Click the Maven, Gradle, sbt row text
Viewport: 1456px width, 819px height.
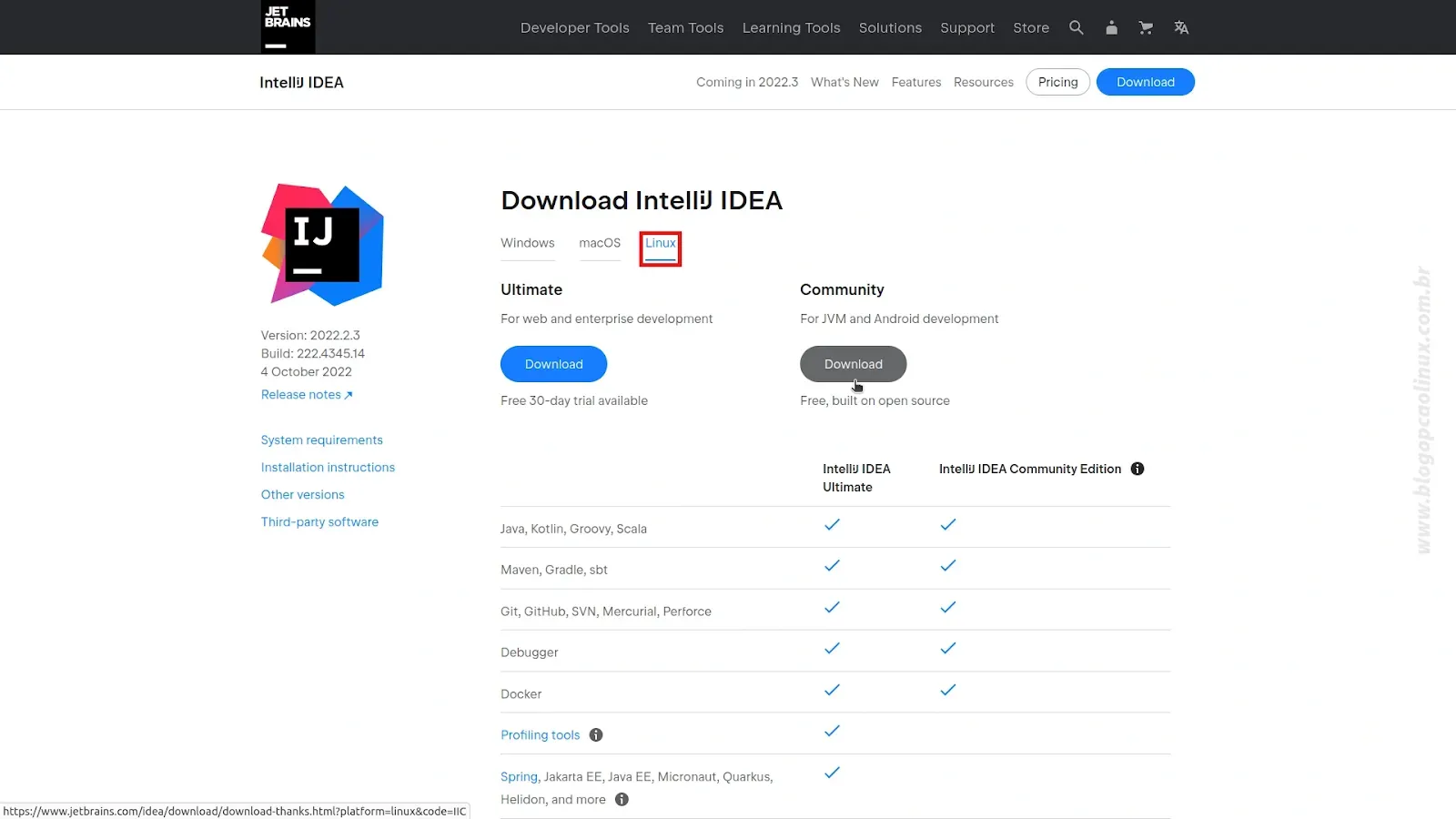[x=554, y=570]
